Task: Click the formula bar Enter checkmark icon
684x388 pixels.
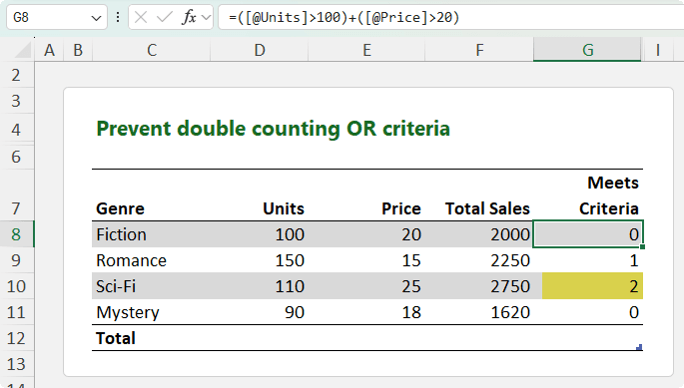Action: [164, 17]
